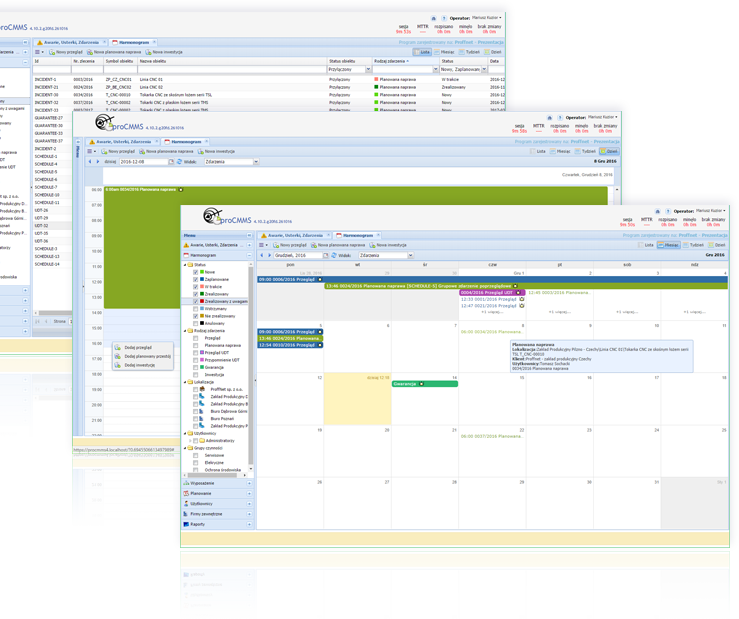This screenshot has width=739, height=619.
Task: Enable the Gwarancja event type checkbox
Action: click(x=196, y=366)
